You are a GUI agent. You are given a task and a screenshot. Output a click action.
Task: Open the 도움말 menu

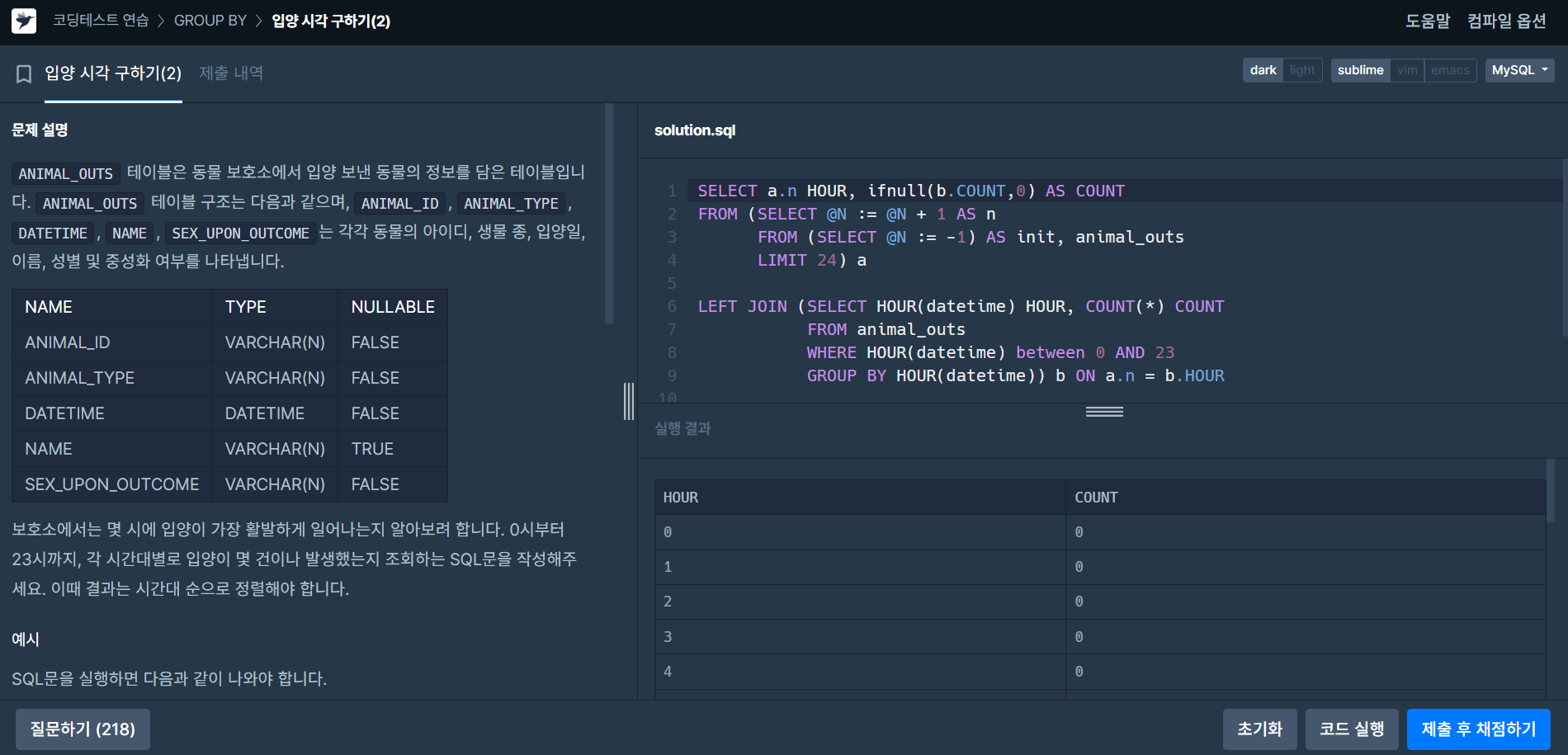click(1428, 21)
